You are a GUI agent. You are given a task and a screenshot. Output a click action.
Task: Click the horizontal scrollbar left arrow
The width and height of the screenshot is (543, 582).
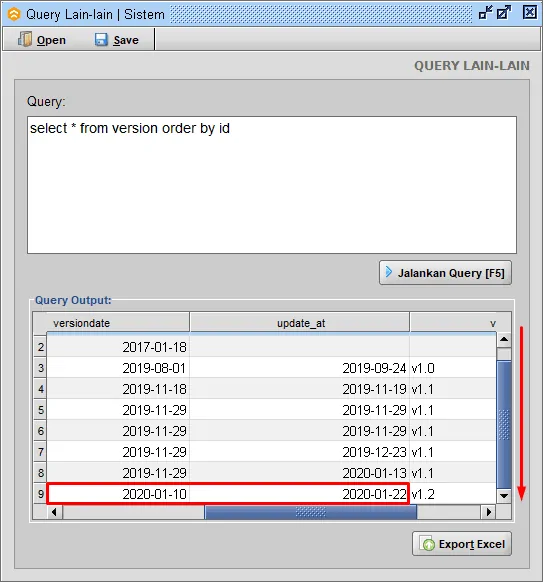(x=55, y=512)
